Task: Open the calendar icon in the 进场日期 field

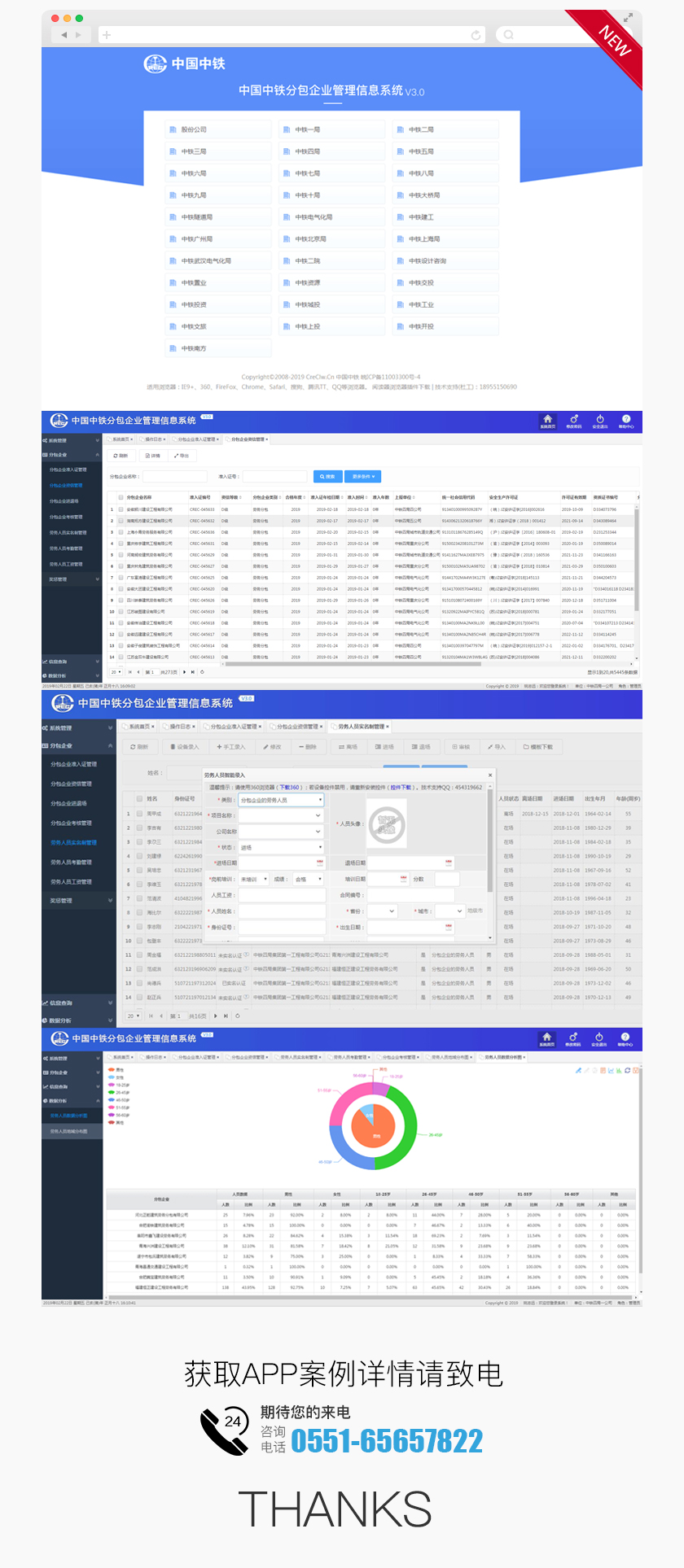Action: (320, 863)
